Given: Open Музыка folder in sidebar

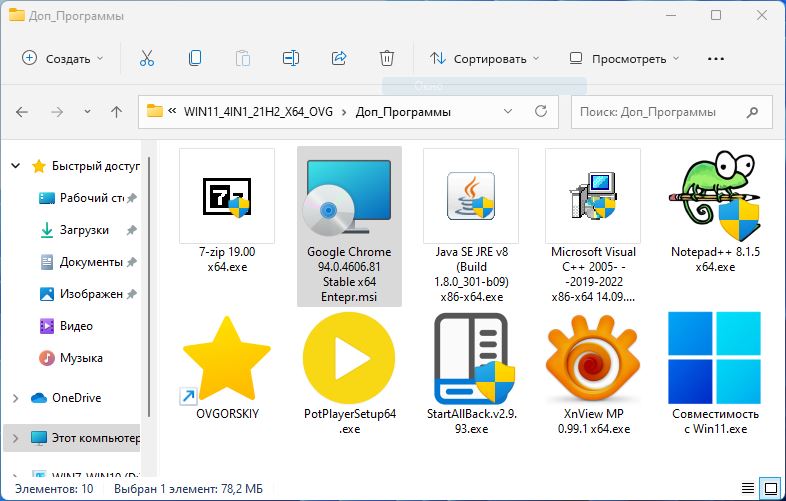Looking at the screenshot, I should pyautogui.click(x=81, y=358).
